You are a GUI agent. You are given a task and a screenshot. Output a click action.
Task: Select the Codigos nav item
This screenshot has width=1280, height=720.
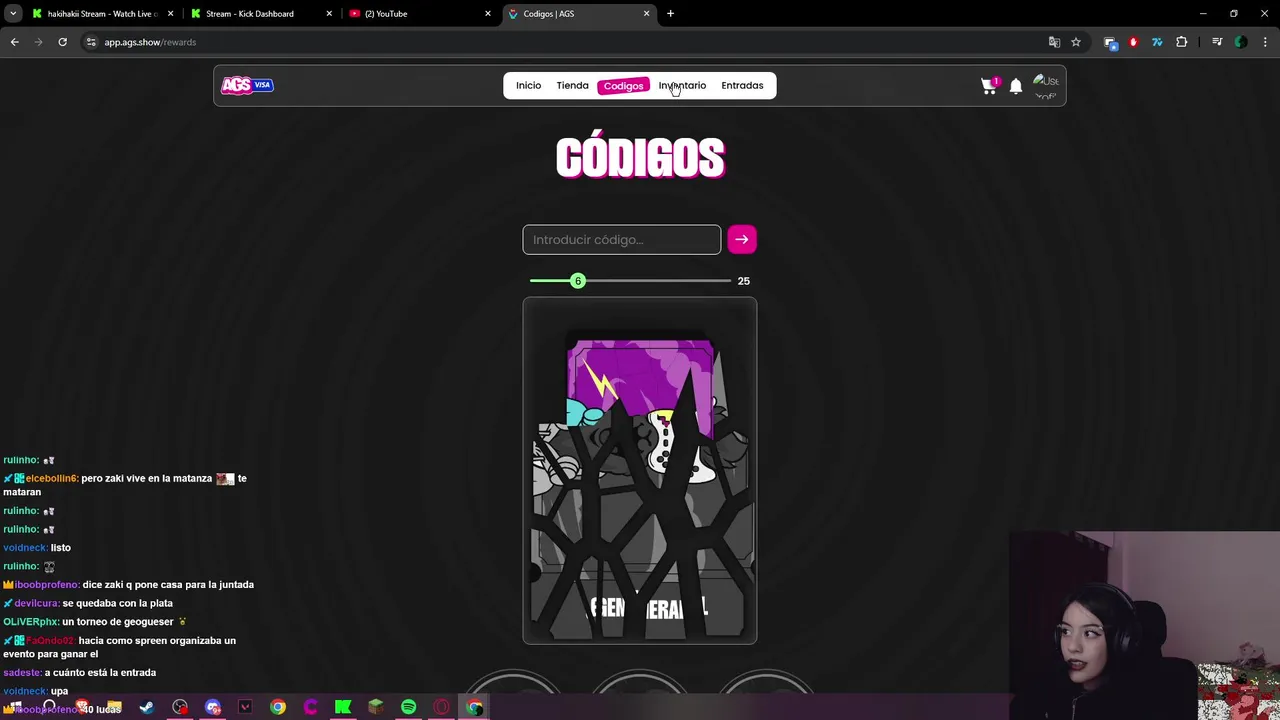pos(623,86)
